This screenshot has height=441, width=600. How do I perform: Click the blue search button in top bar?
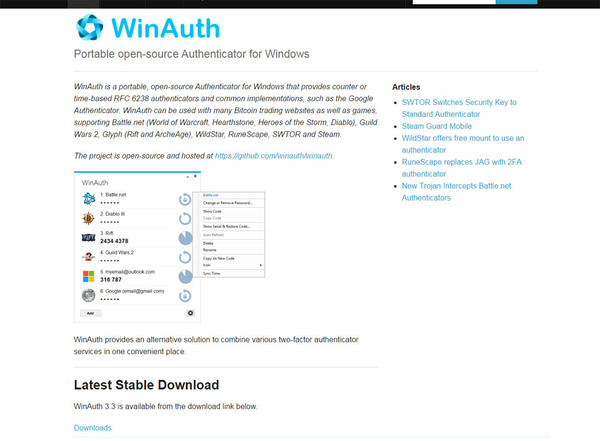point(517,2)
